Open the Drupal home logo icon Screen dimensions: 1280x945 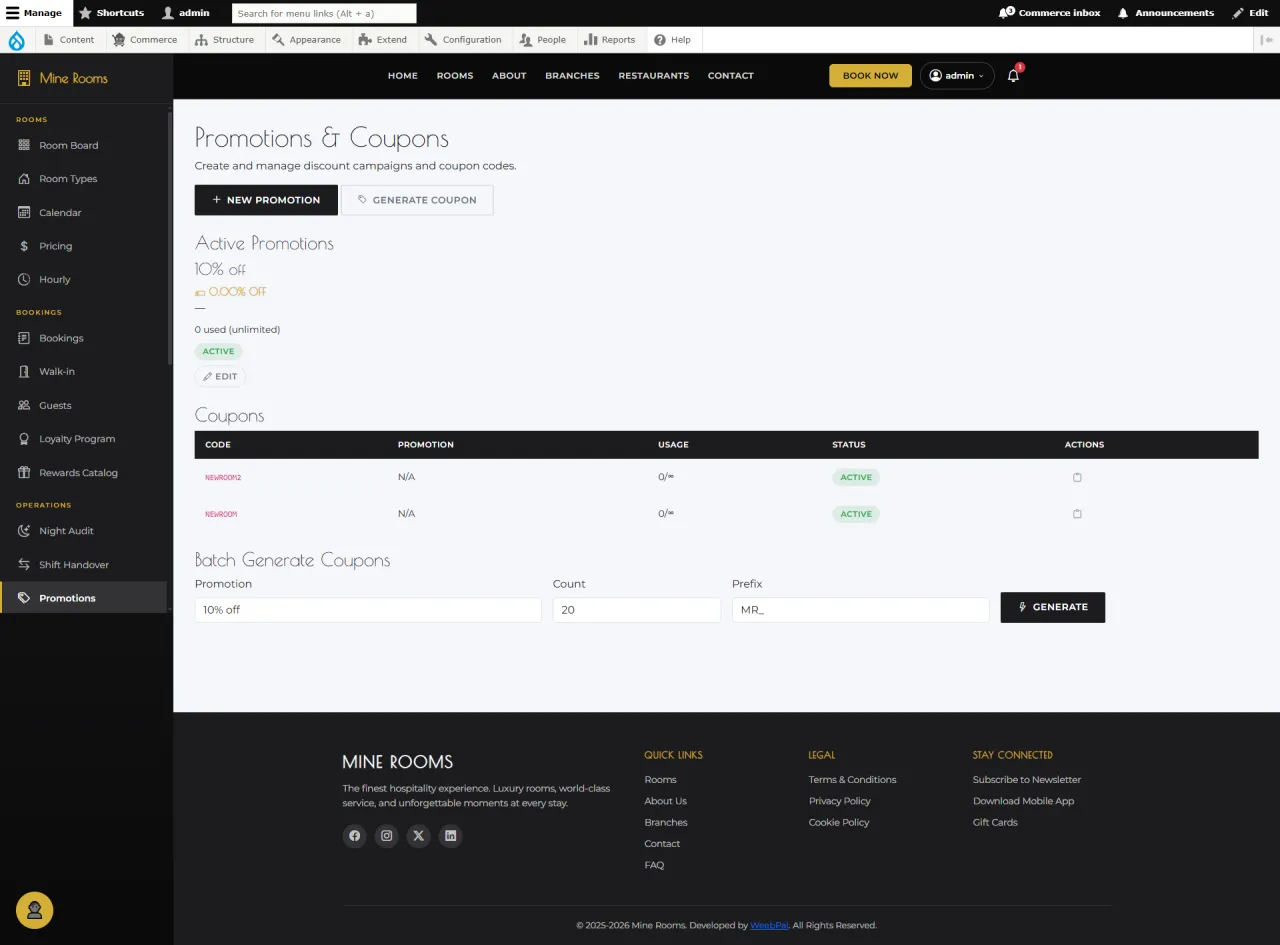(17, 40)
